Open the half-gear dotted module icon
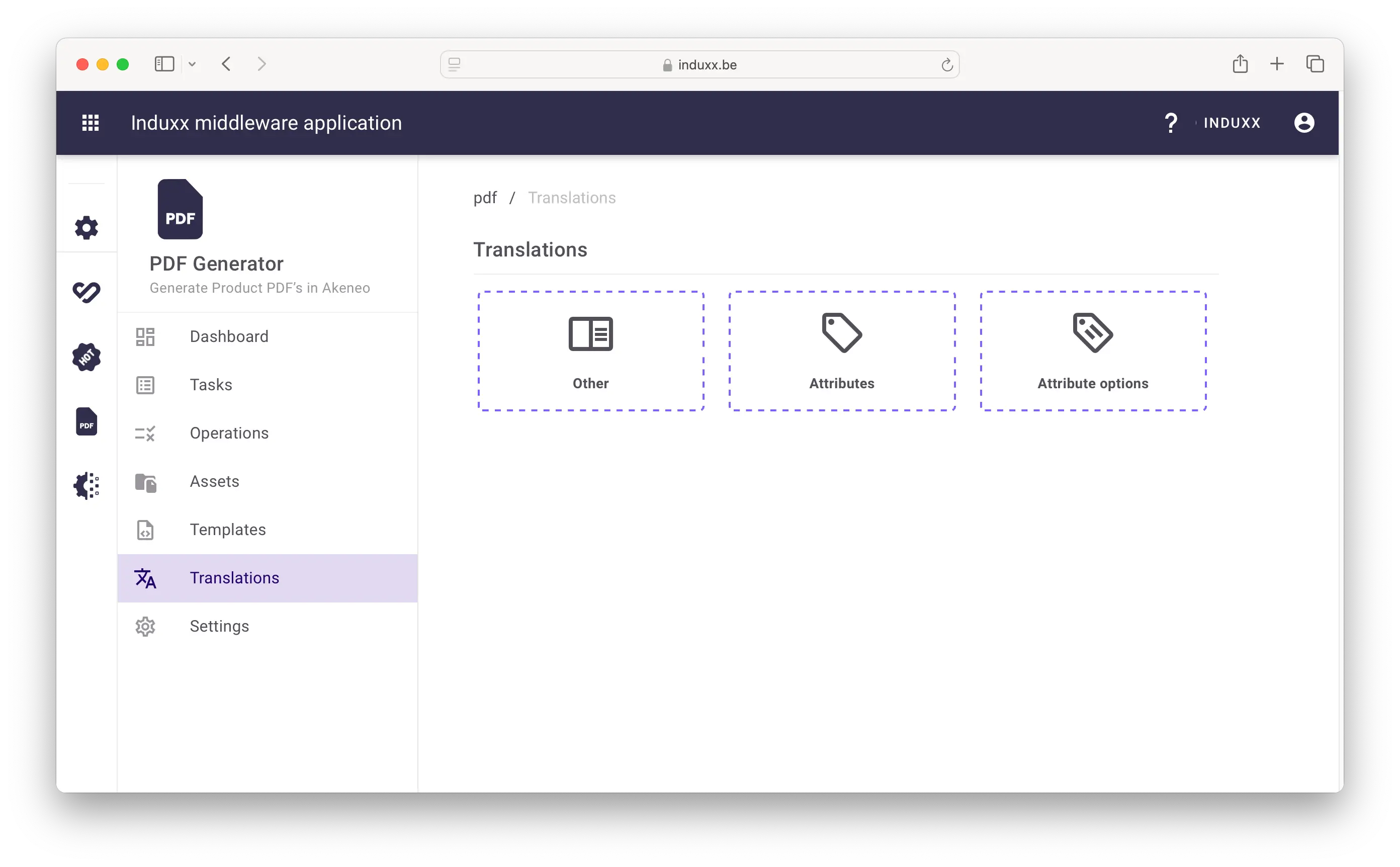The height and width of the screenshot is (867, 1400). tap(86, 486)
